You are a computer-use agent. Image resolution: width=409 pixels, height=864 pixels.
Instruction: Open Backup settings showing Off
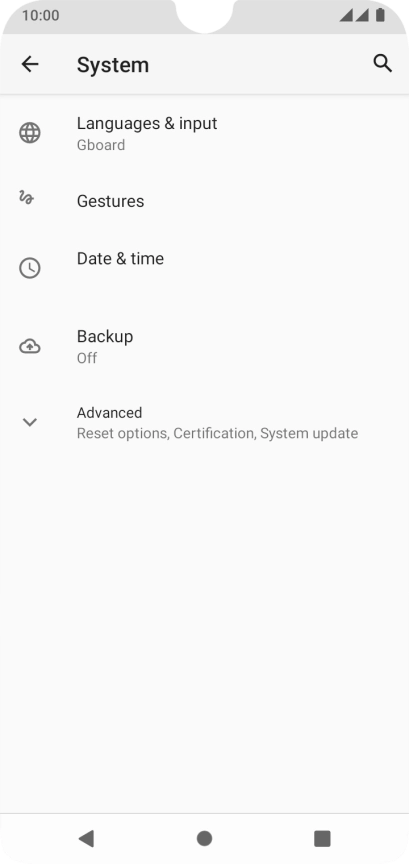coord(204,346)
